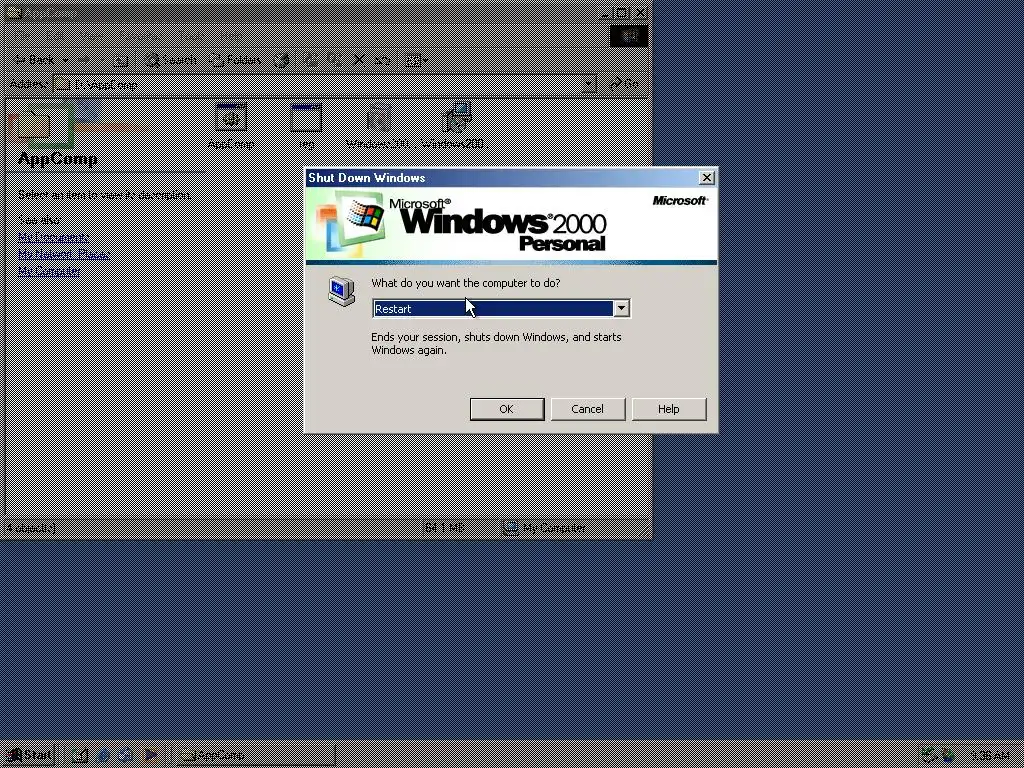Click the address bar showing D:\AppComp
The image size is (1024, 768).
coord(324,84)
